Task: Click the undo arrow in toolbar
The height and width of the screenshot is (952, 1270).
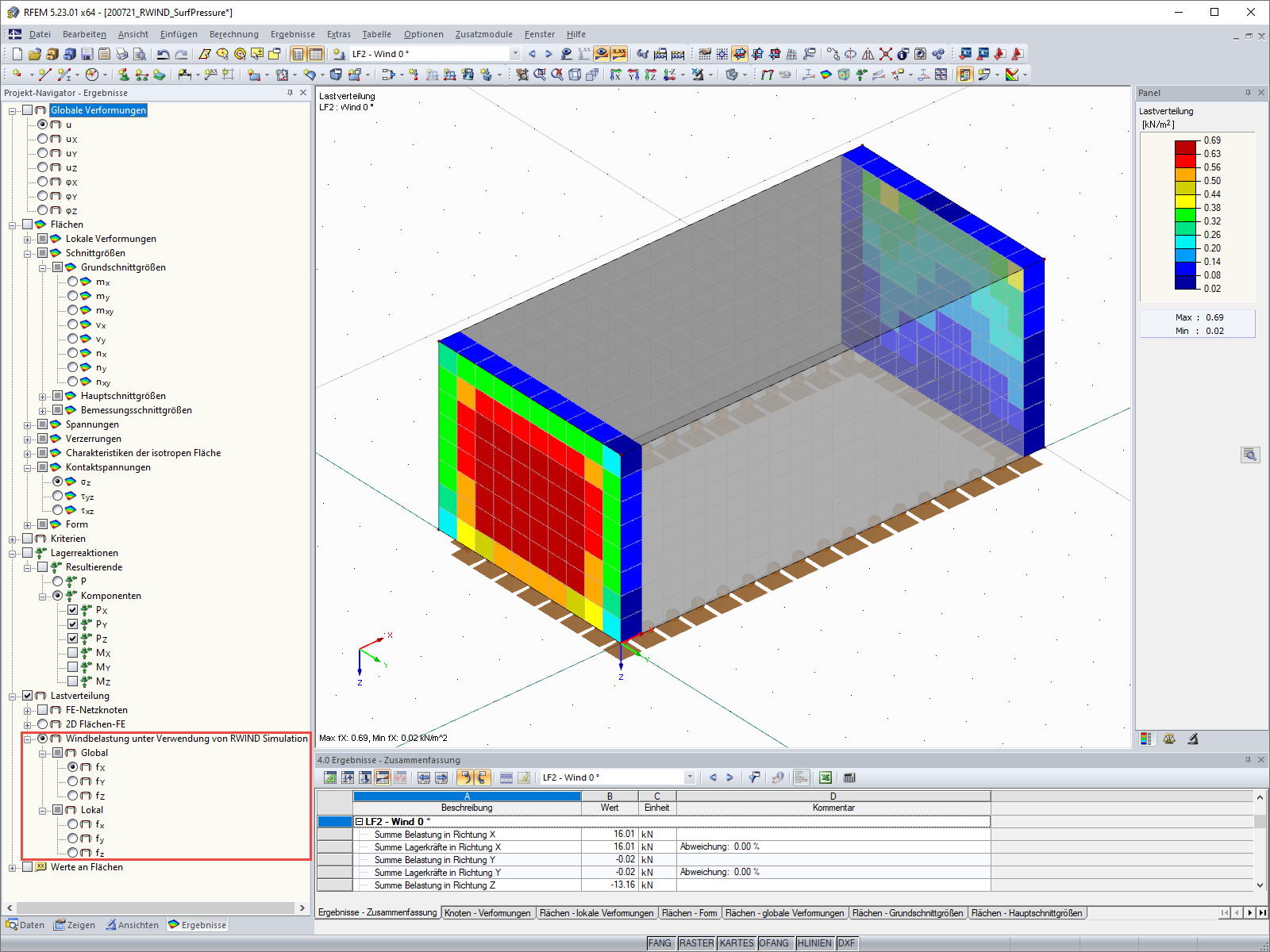Action: [x=163, y=54]
